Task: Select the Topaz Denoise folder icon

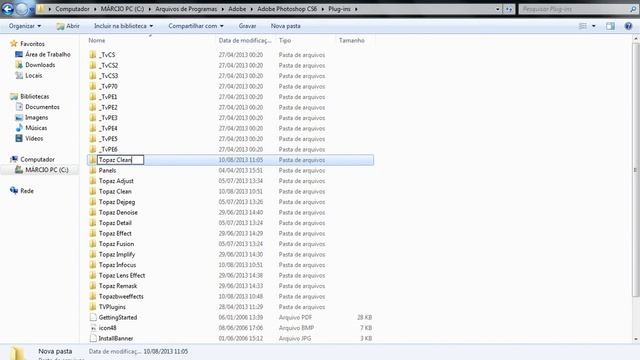Action: pyautogui.click(x=93, y=212)
